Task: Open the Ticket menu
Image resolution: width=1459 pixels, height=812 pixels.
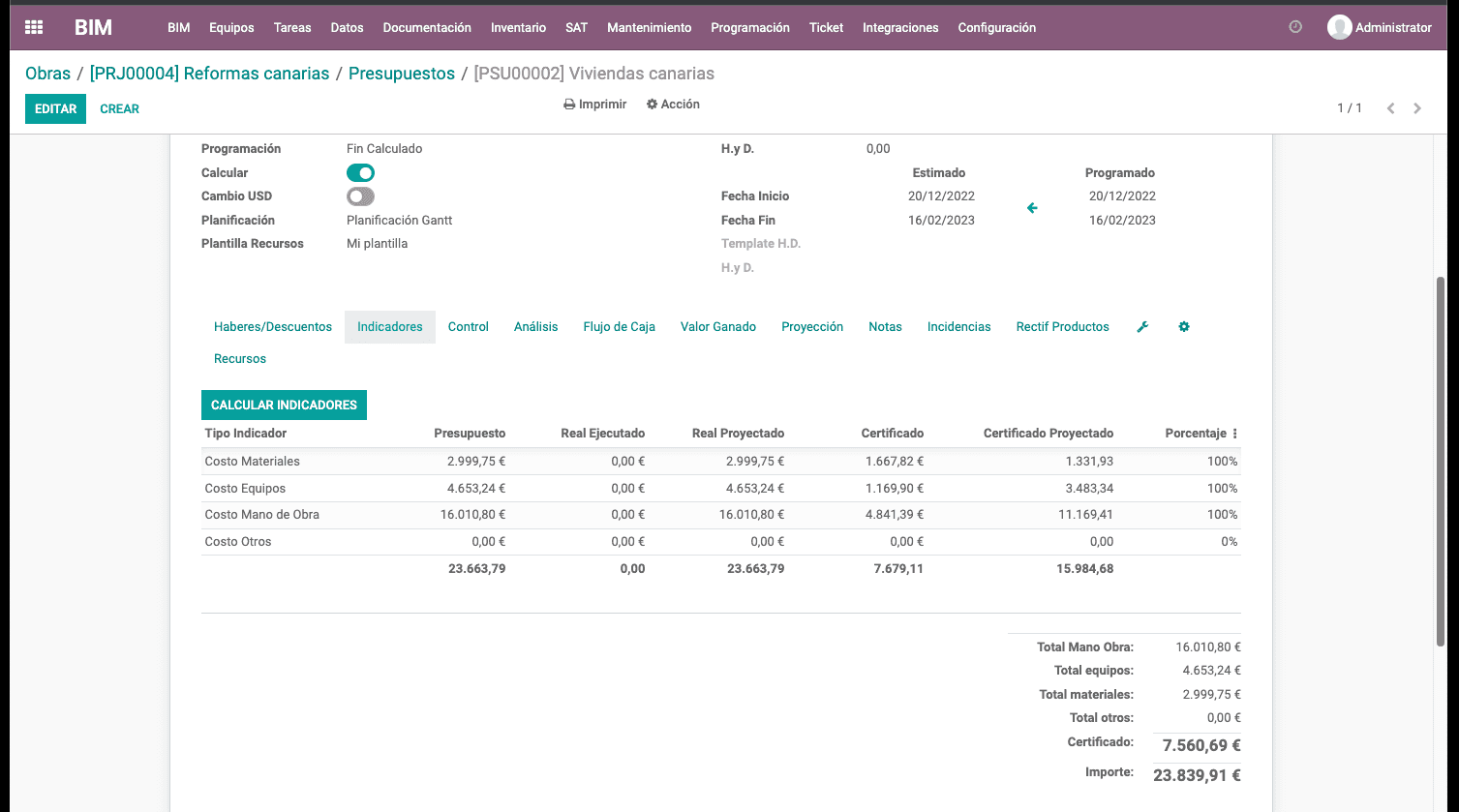Action: click(x=826, y=27)
